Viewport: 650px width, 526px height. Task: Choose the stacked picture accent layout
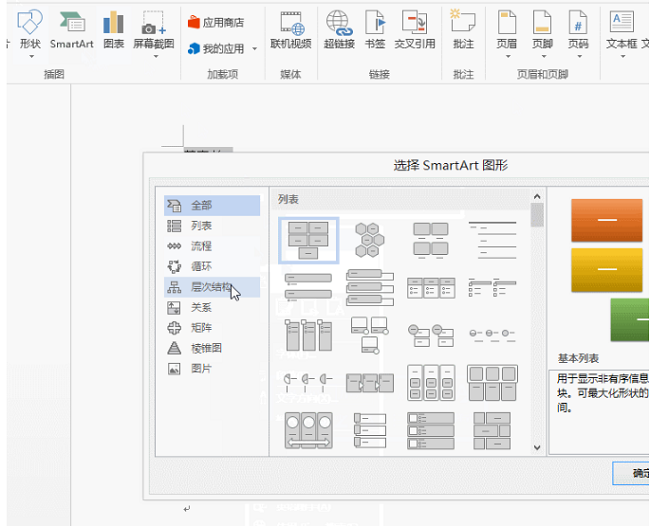click(x=370, y=335)
